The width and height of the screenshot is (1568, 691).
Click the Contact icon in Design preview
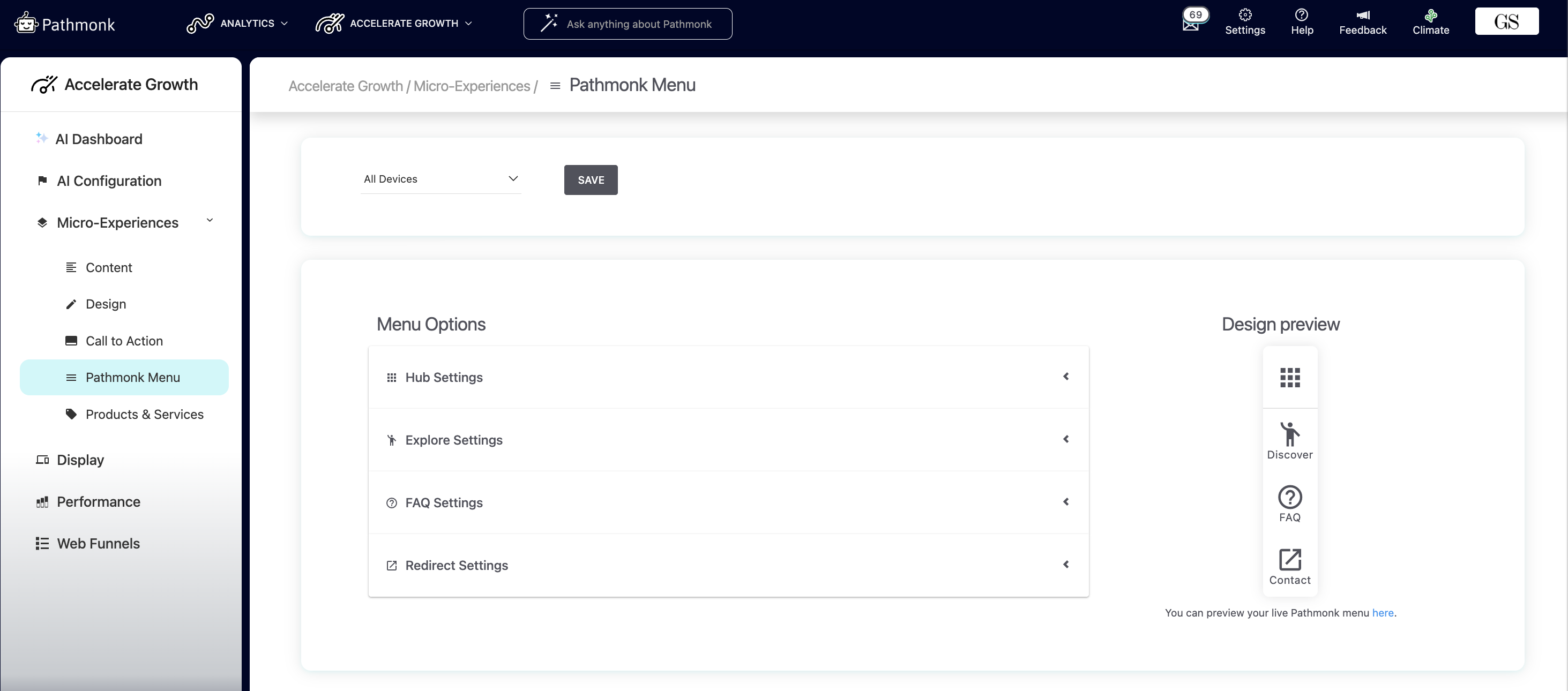click(x=1290, y=560)
